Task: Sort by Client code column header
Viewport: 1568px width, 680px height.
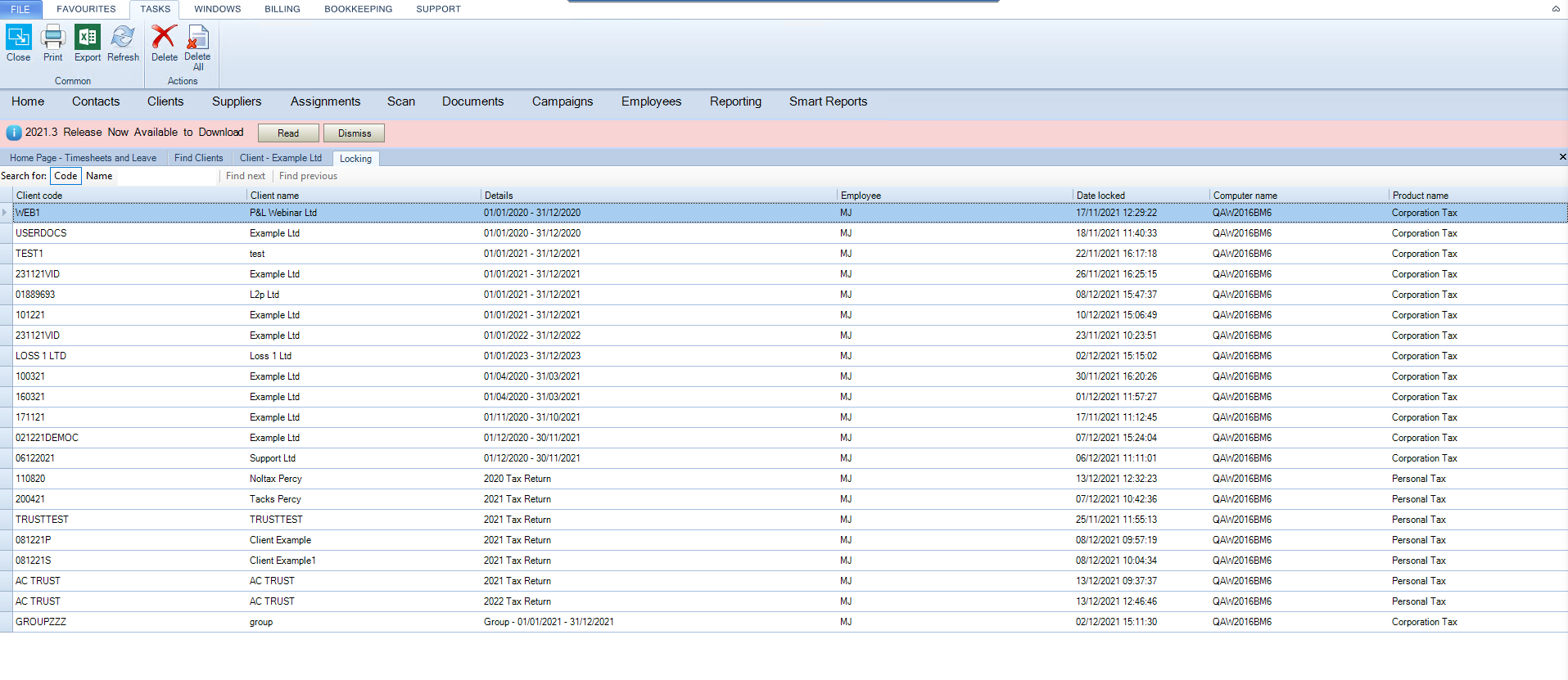Action: (x=130, y=196)
